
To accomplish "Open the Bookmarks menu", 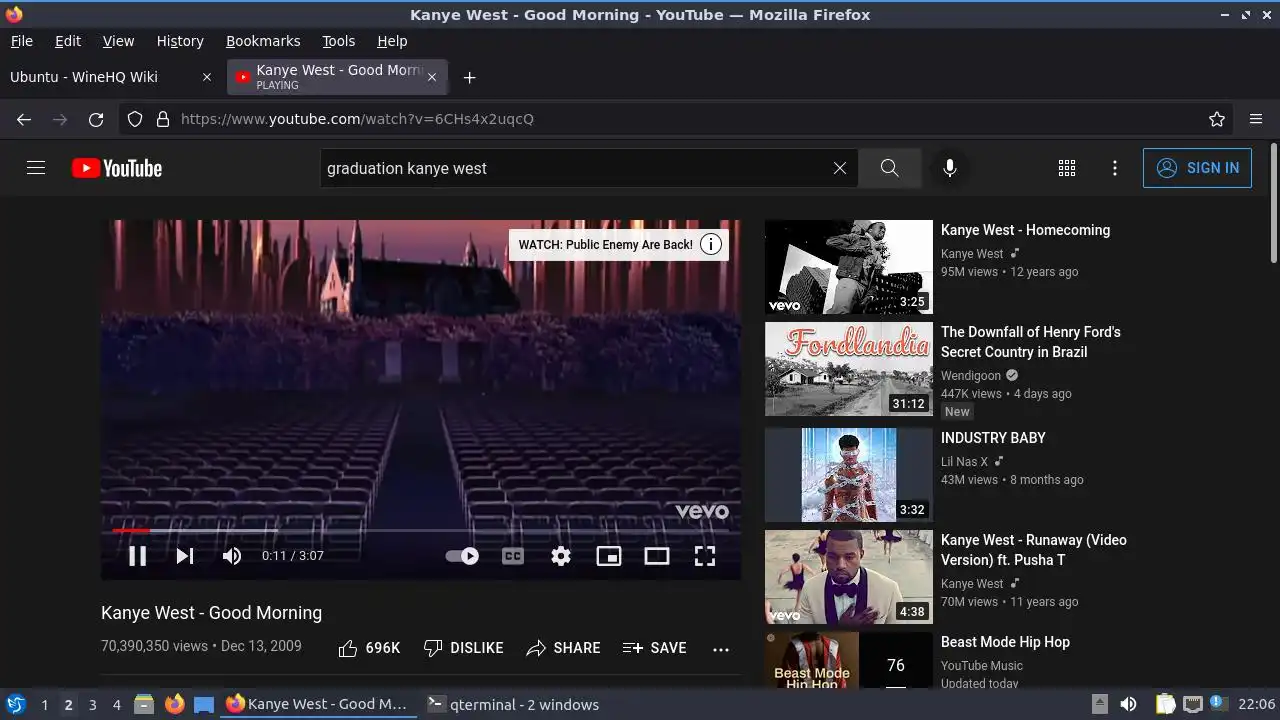I will coord(263,41).
